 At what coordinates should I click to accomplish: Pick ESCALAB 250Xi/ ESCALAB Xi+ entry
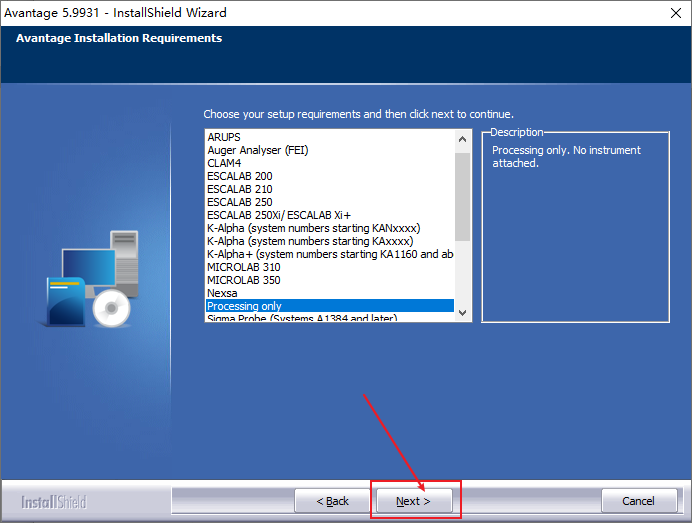(330, 215)
